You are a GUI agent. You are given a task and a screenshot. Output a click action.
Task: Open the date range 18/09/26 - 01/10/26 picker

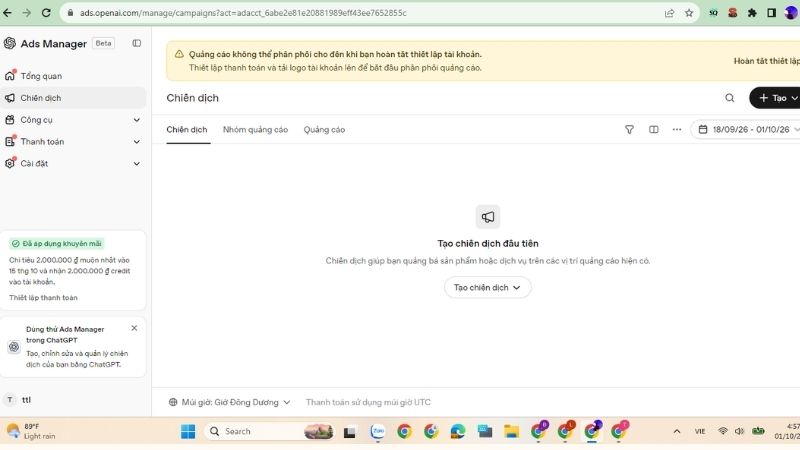click(746, 130)
